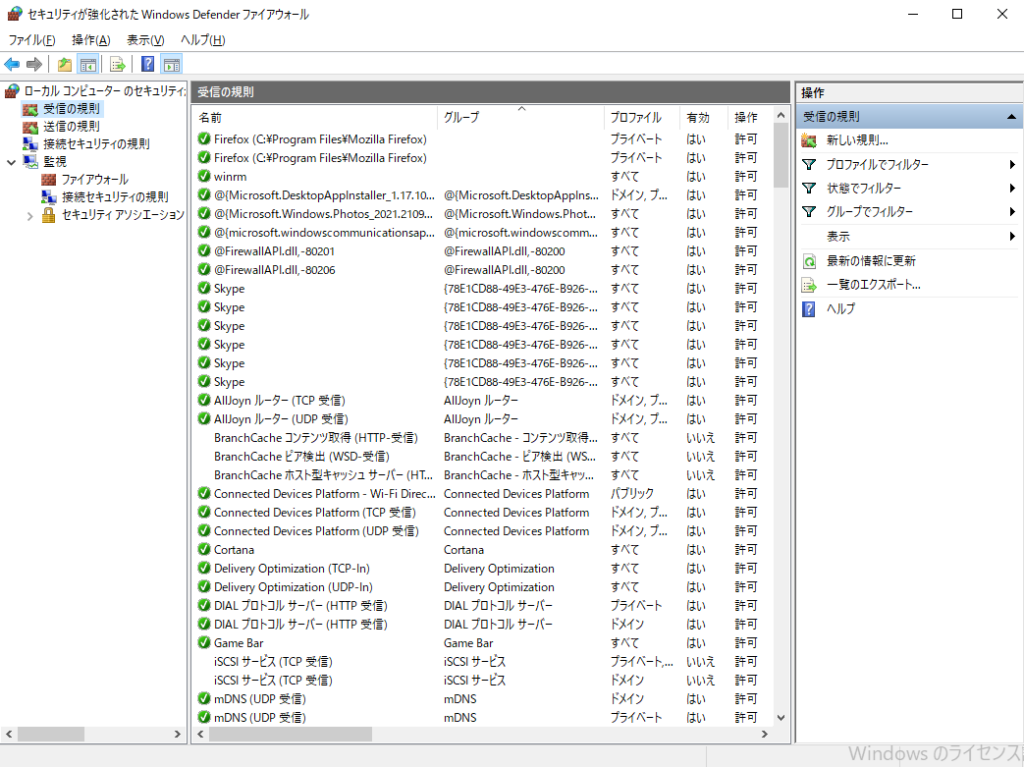Click the funnel icon for グループでフィルター
This screenshot has height=767, width=1024.
(809, 212)
